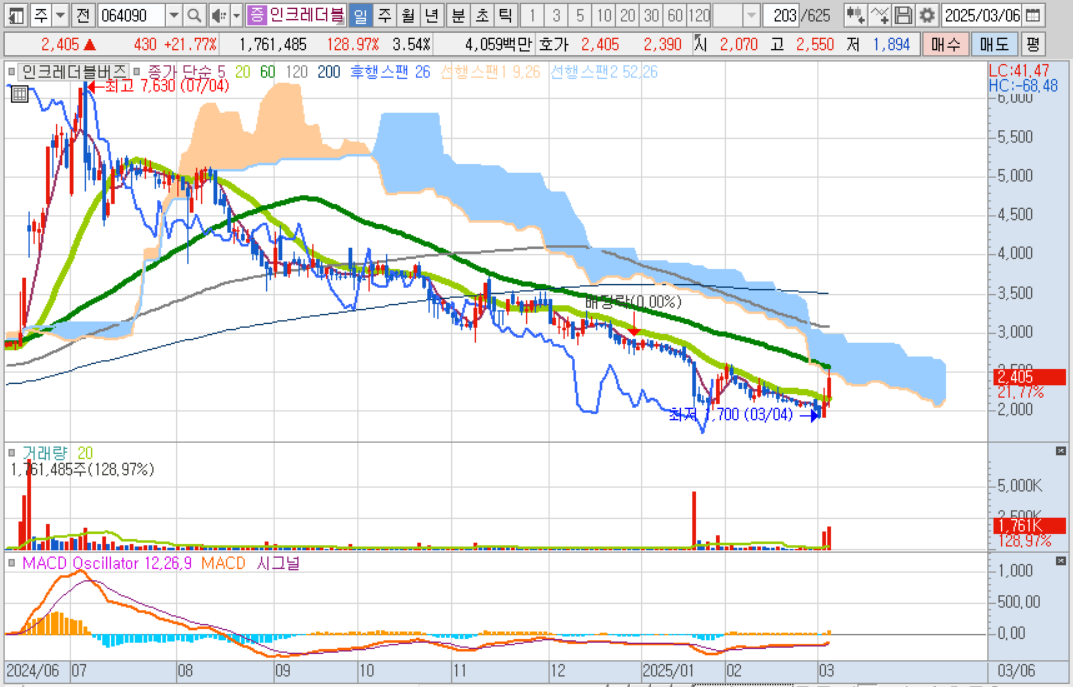
Task: Select minute 분 chart period
Action: click(458, 14)
